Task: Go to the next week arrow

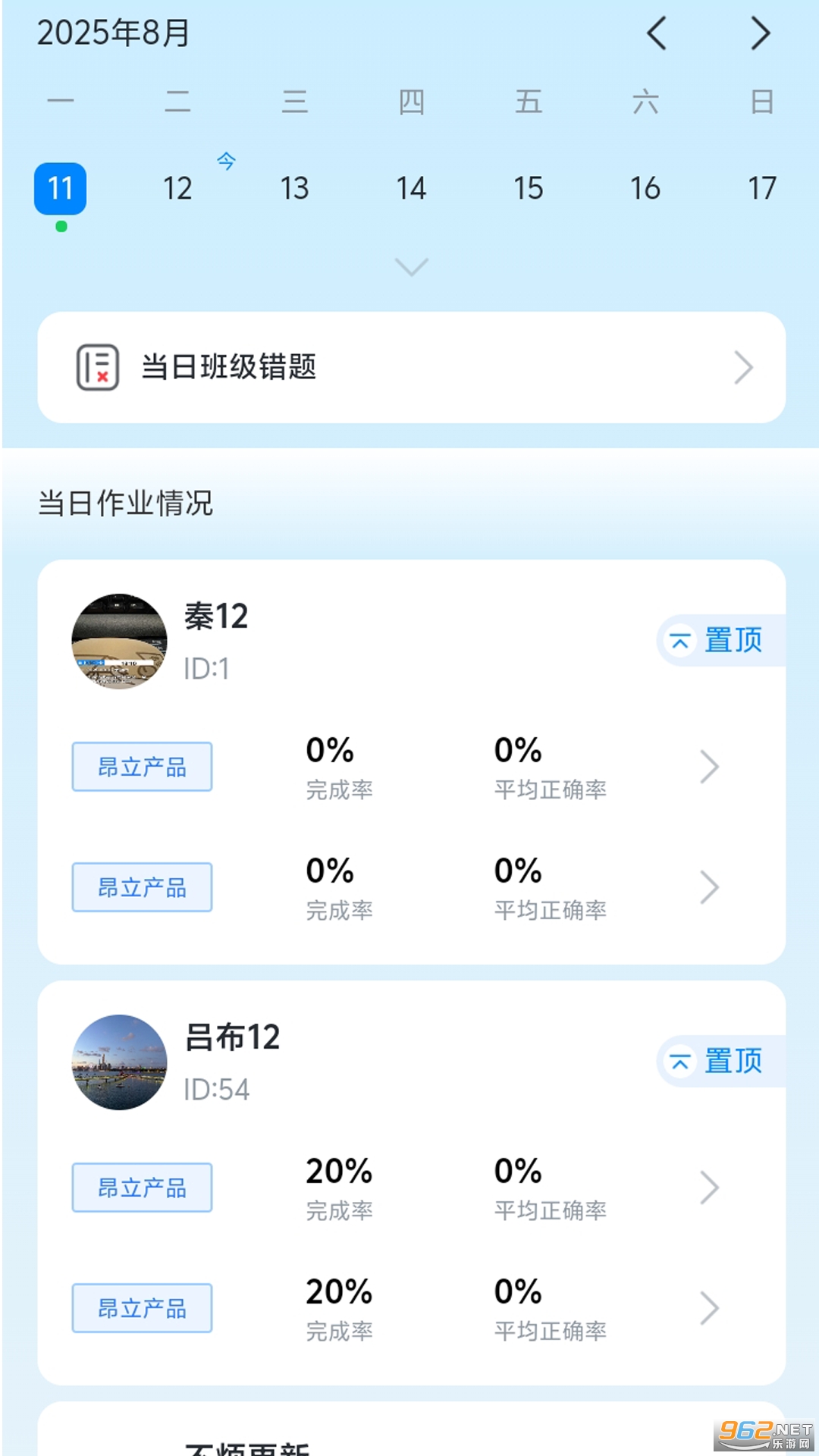Action: click(x=760, y=33)
